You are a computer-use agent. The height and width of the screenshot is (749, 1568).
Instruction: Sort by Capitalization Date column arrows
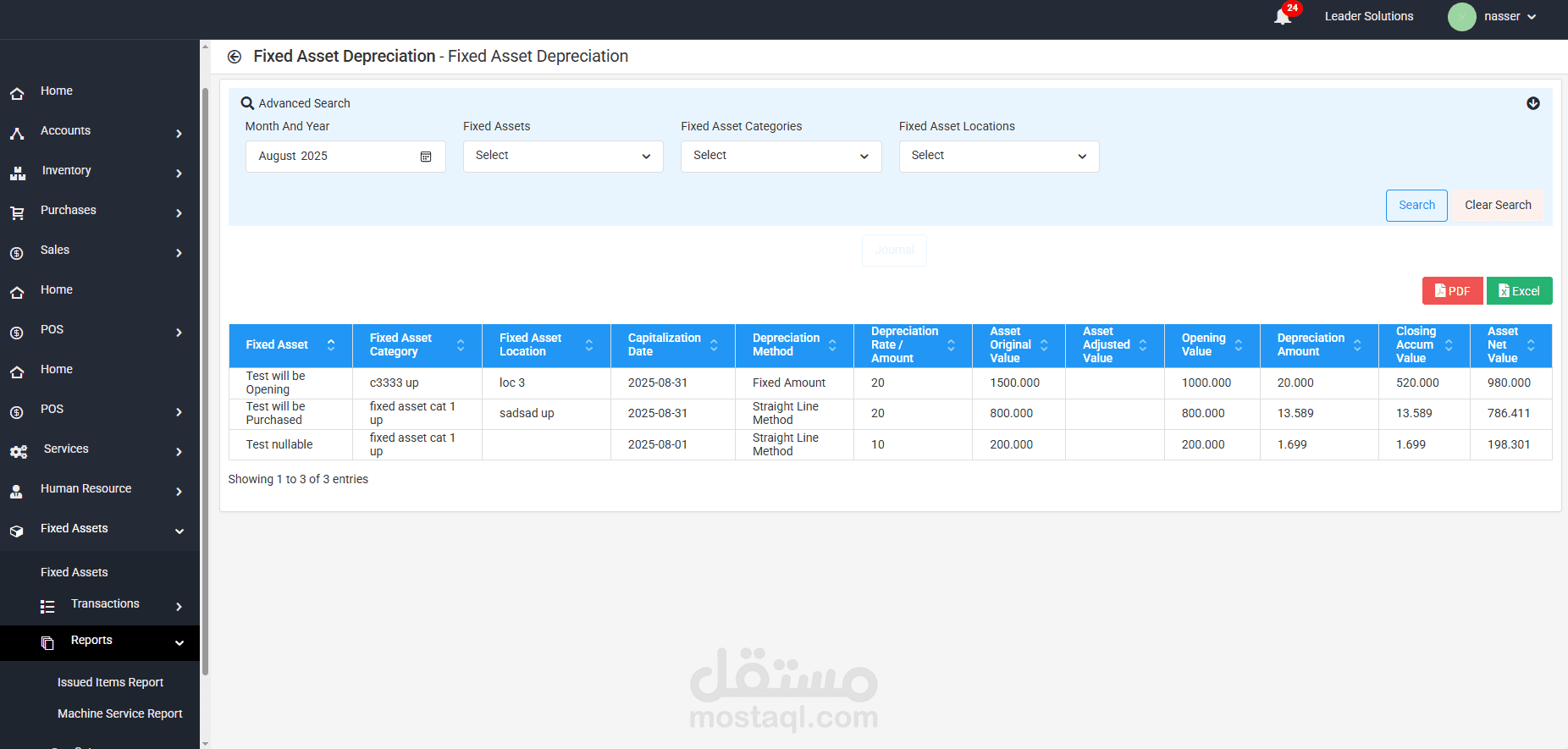coord(714,344)
